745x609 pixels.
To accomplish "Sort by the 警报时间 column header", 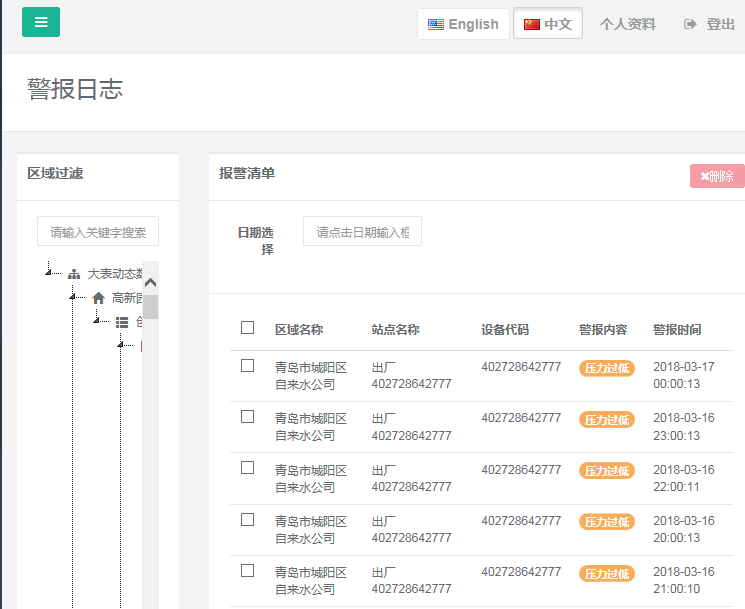I will [677, 330].
